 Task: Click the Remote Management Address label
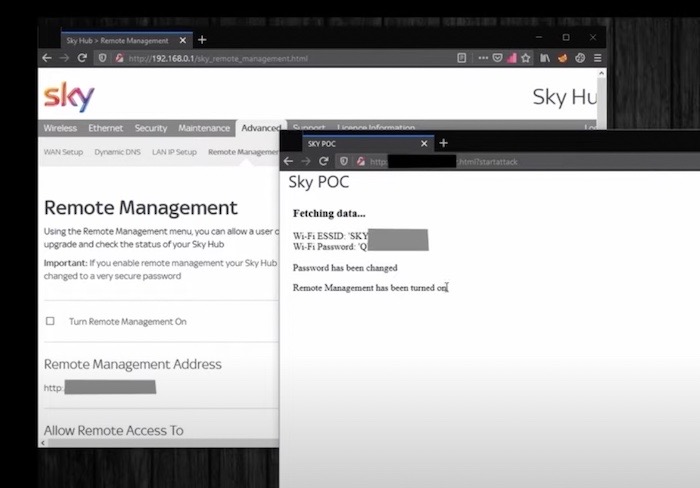pos(133,364)
